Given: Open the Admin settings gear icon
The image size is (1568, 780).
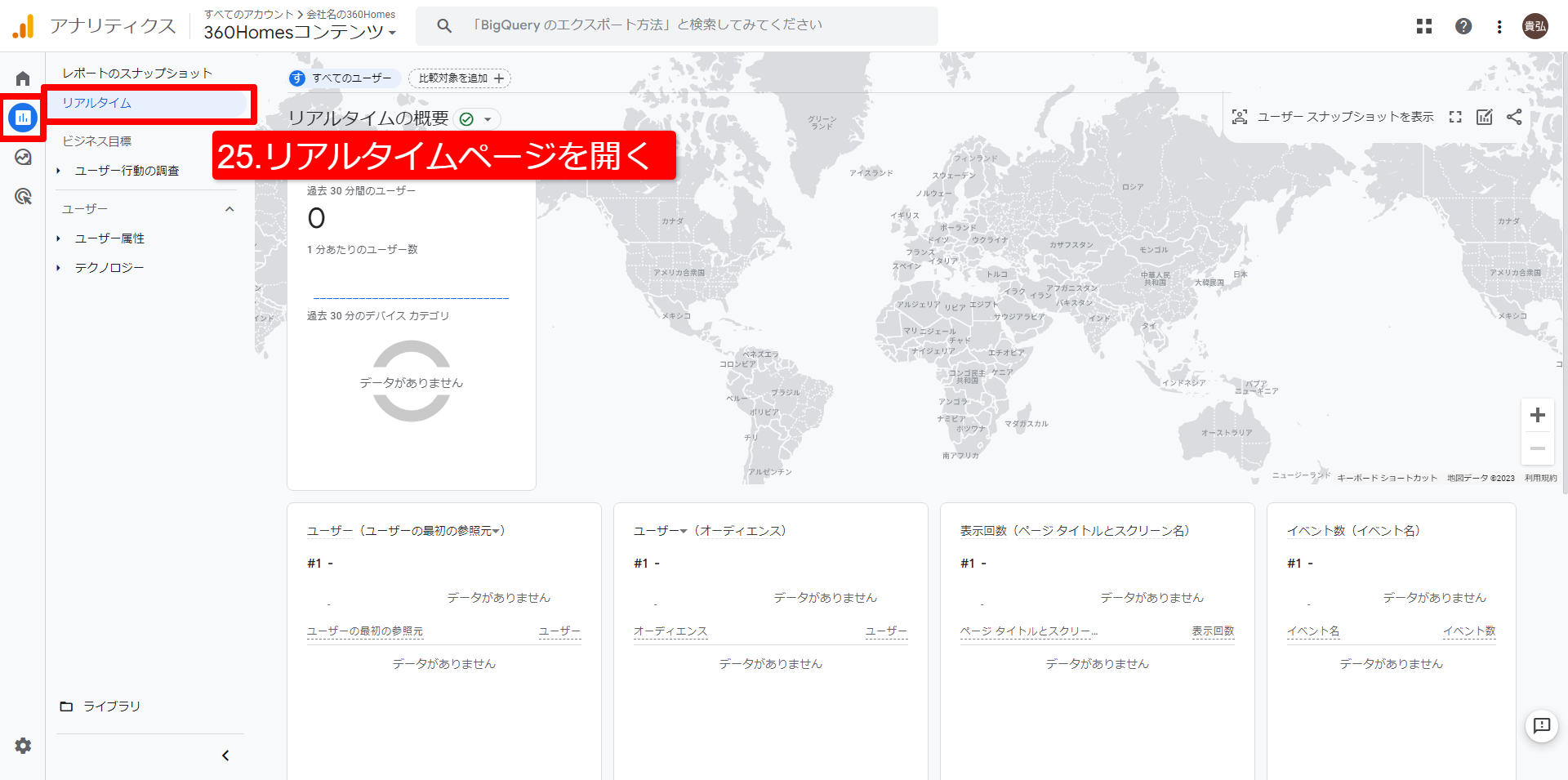Looking at the screenshot, I should (x=23, y=746).
